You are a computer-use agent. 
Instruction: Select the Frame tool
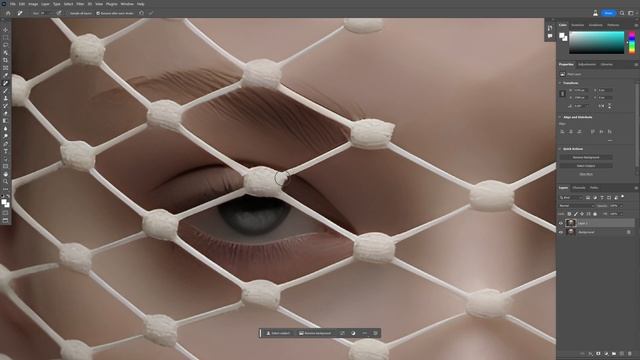pos(5,68)
